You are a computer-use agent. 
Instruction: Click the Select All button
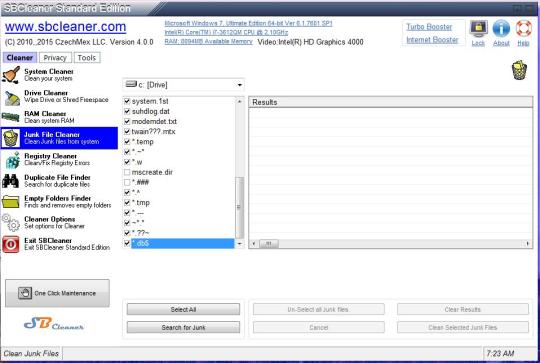(183, 309)
